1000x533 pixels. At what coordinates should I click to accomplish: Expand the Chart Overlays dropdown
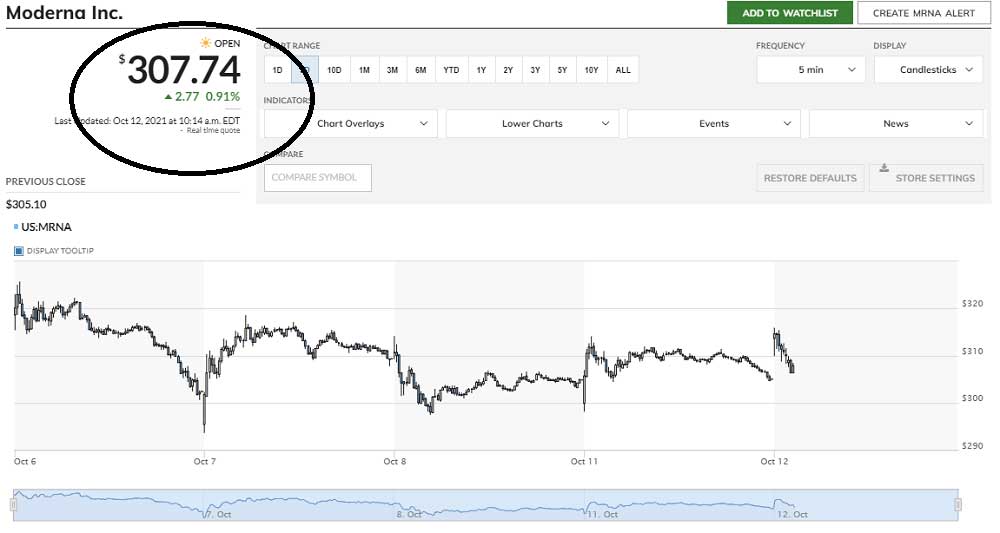[x=351, y=124]
